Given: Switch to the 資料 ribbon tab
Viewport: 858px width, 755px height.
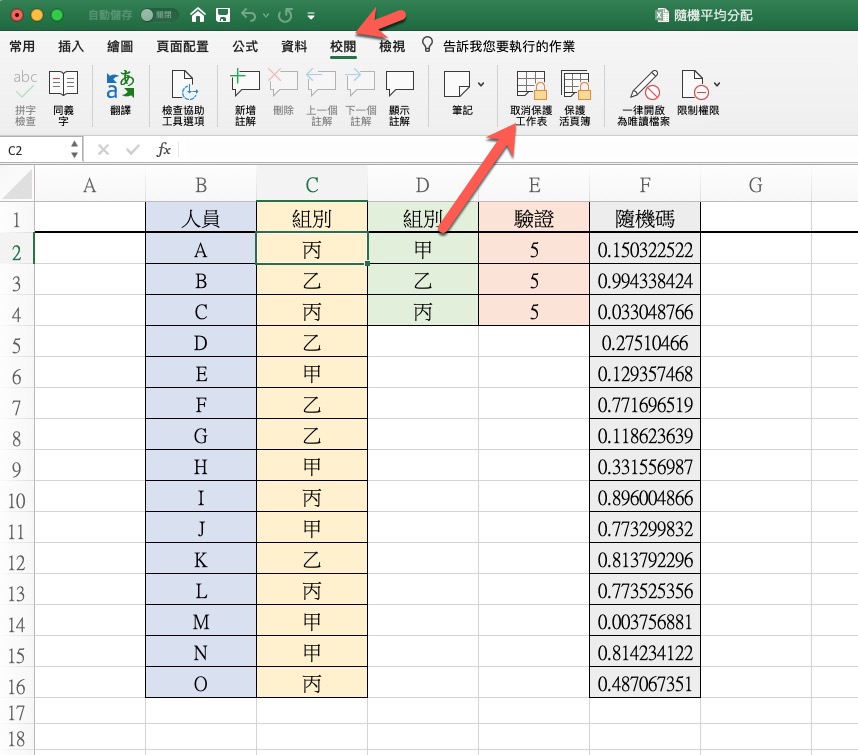Looking at the screenshot, I should [294, 47].
